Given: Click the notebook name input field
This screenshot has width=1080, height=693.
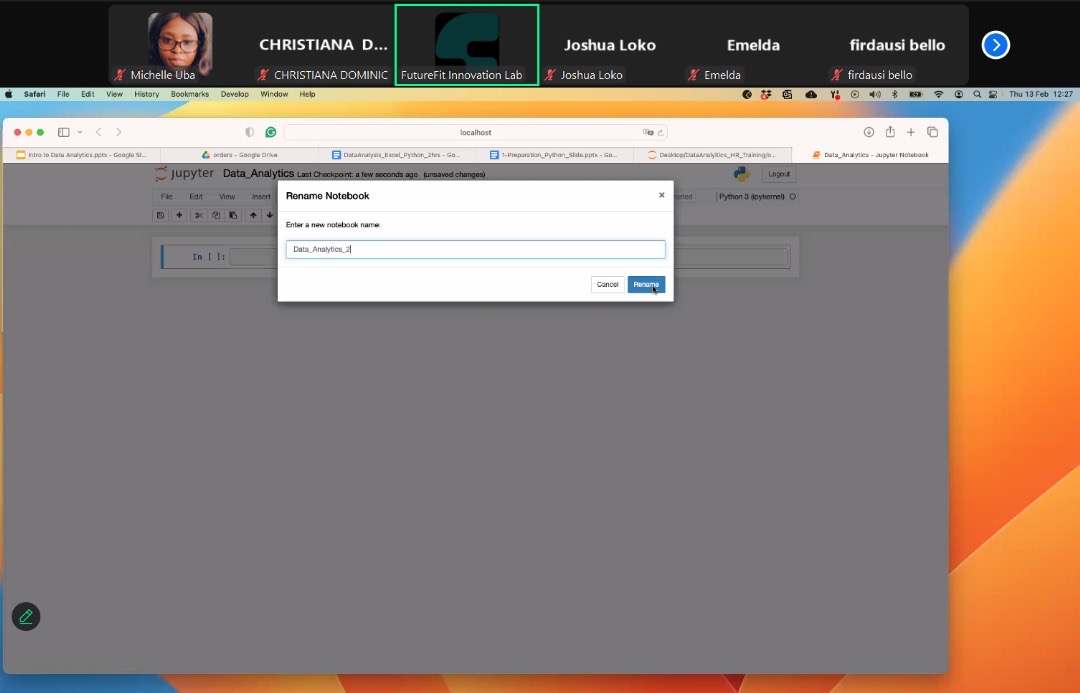Looking at the screenshot, I should (x=475, y=249).
